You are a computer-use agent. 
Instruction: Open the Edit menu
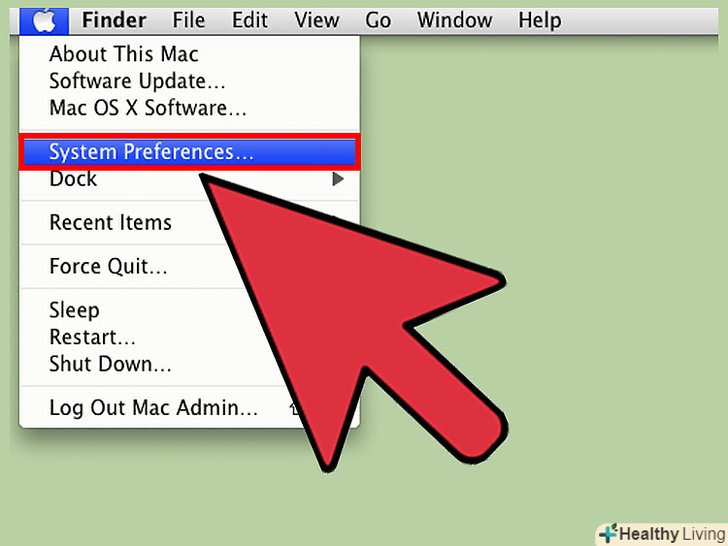click(x=250, y=20)
